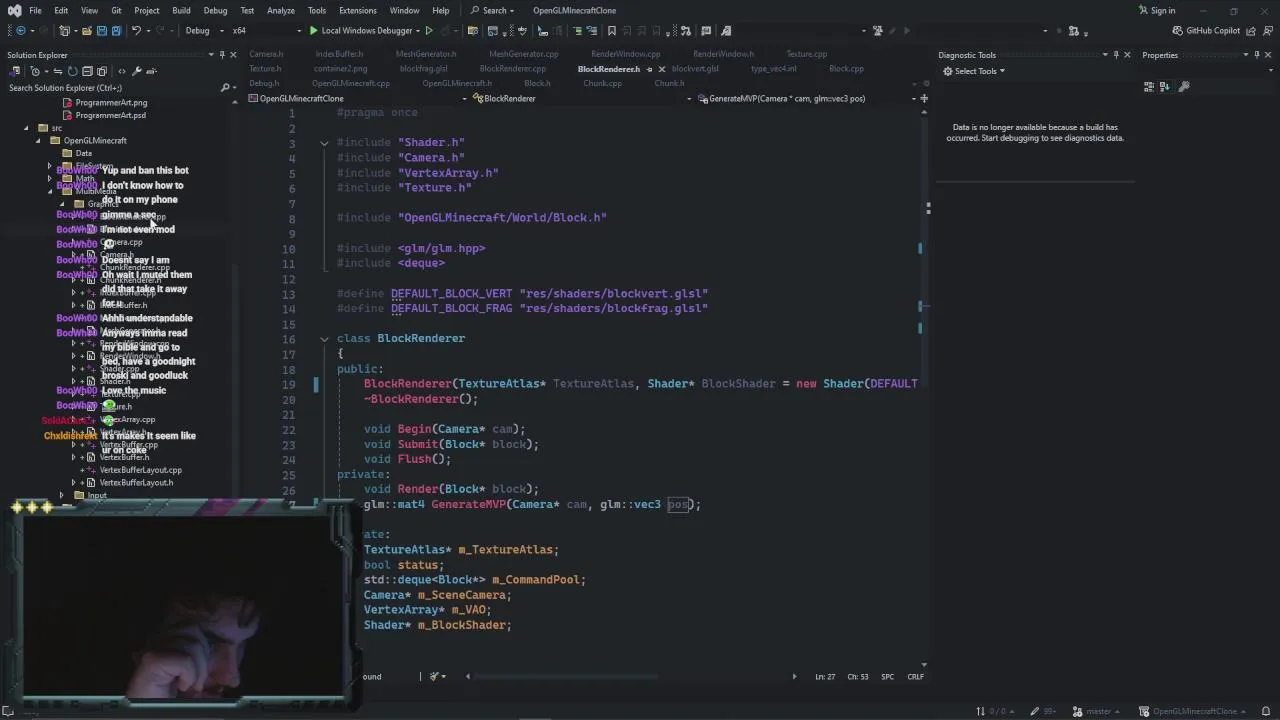The image size is (1280, 720).
Task: Click the Save All toolbar icon
Action: point(115,31)
